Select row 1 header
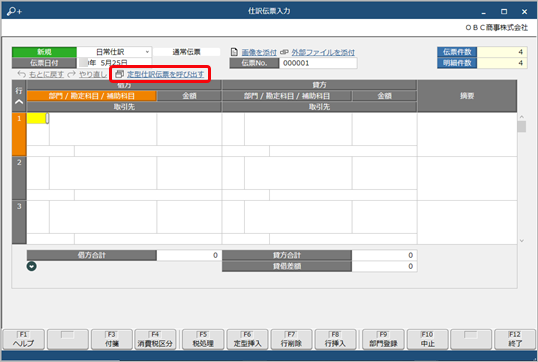Viewport: 538px width, 362px height. 19,134
